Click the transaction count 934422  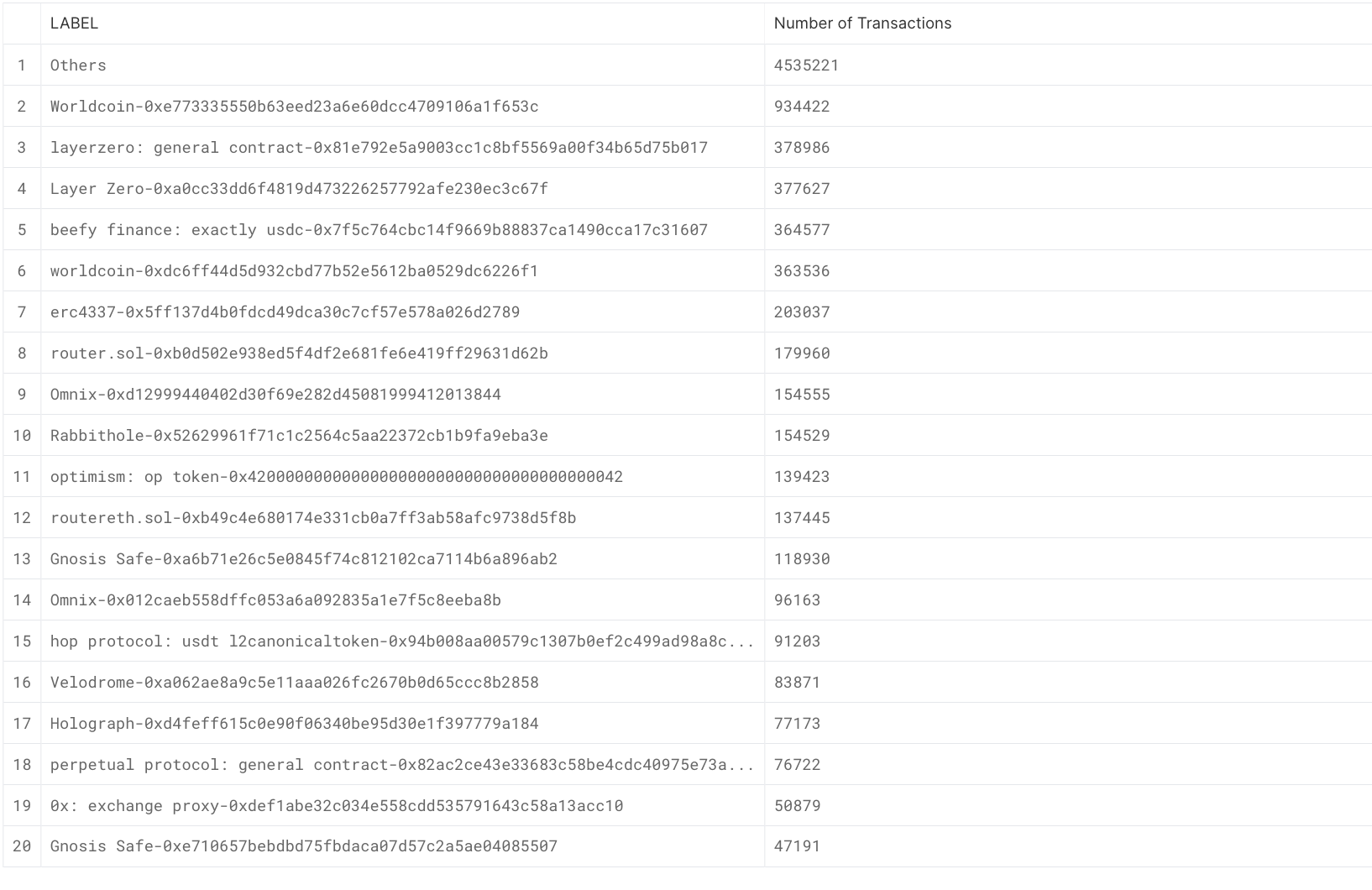pyautogui.click(x=802, y=107)
